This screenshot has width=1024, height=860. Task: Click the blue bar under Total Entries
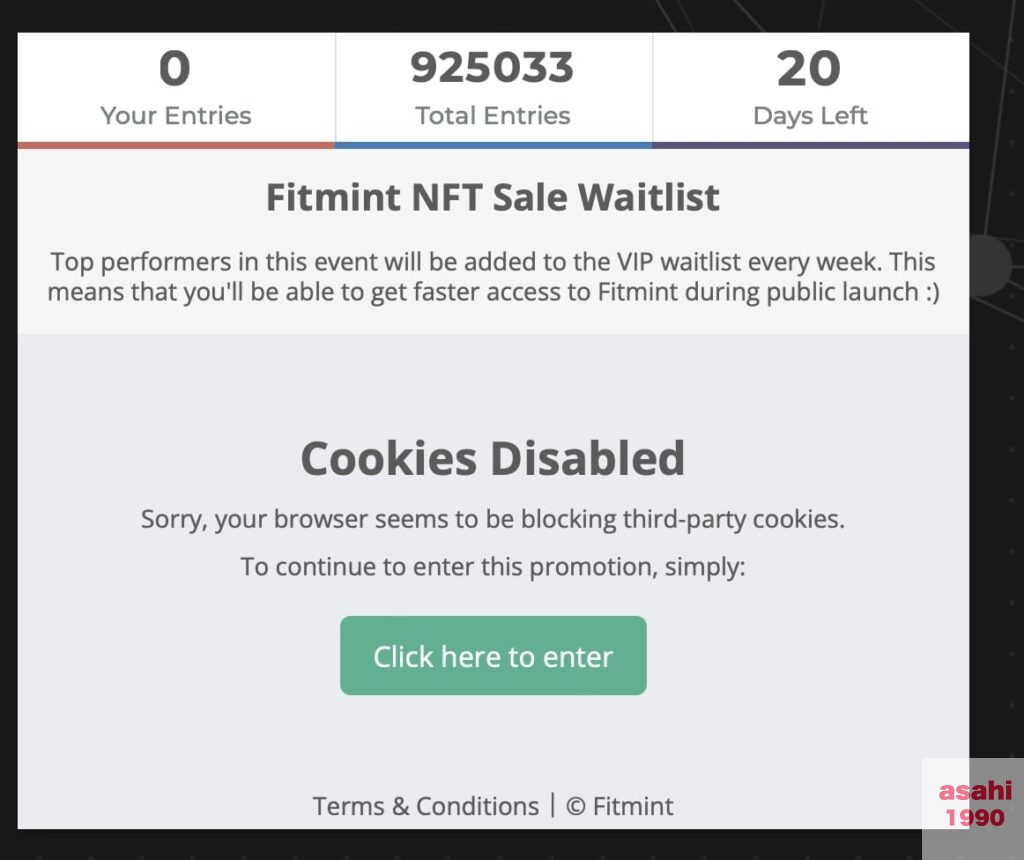click(494, 145)
